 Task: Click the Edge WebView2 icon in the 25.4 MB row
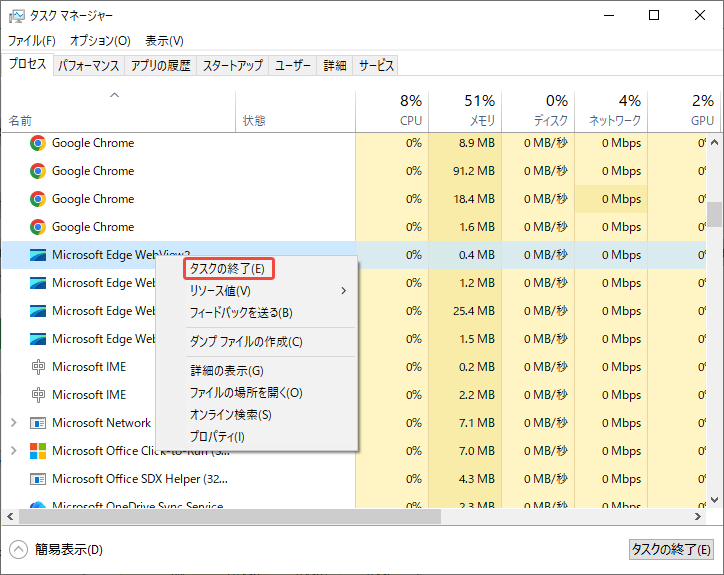[38, 311]
